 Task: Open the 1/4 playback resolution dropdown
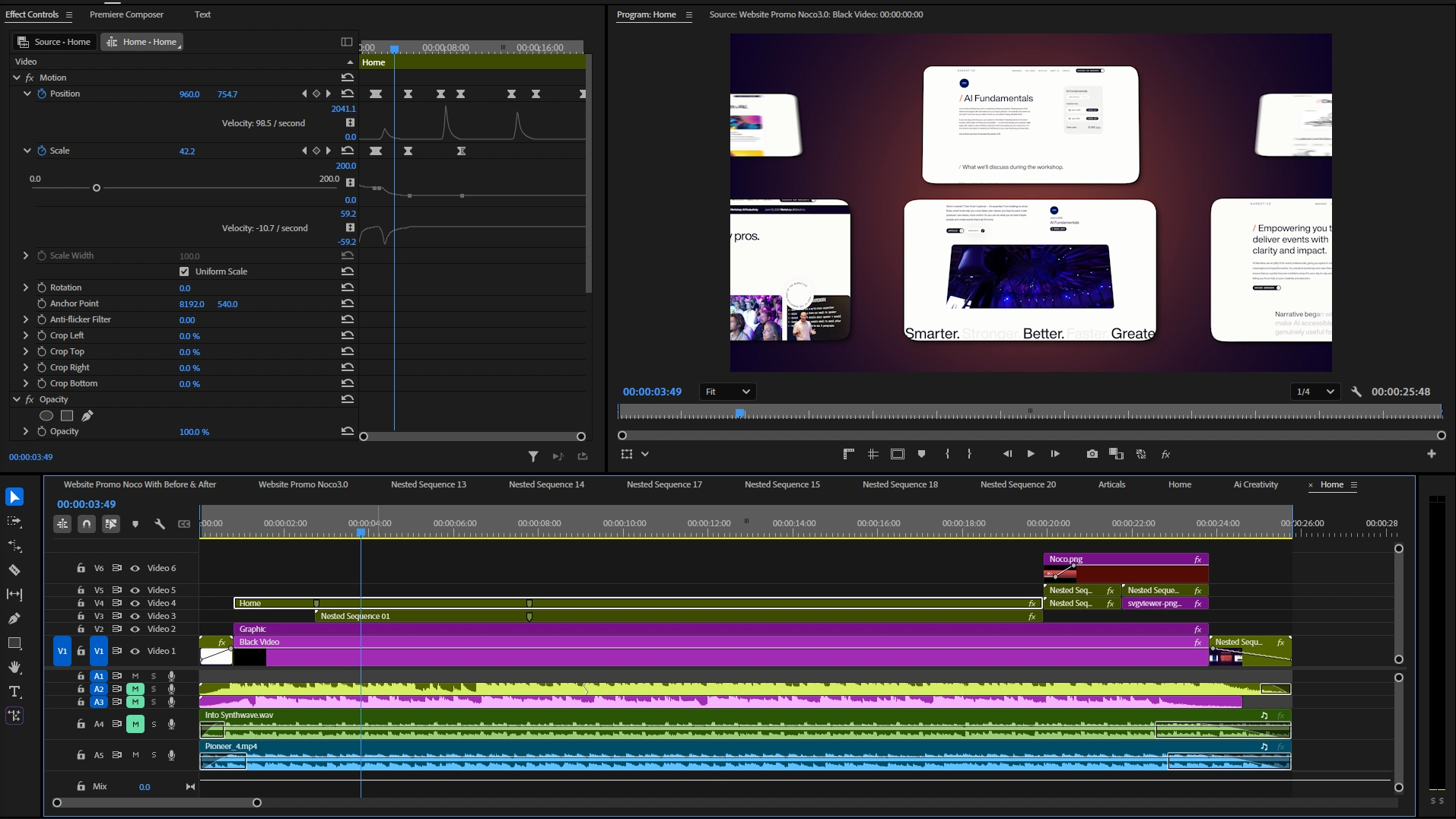pyautogui.click(x=1315, y=391)
